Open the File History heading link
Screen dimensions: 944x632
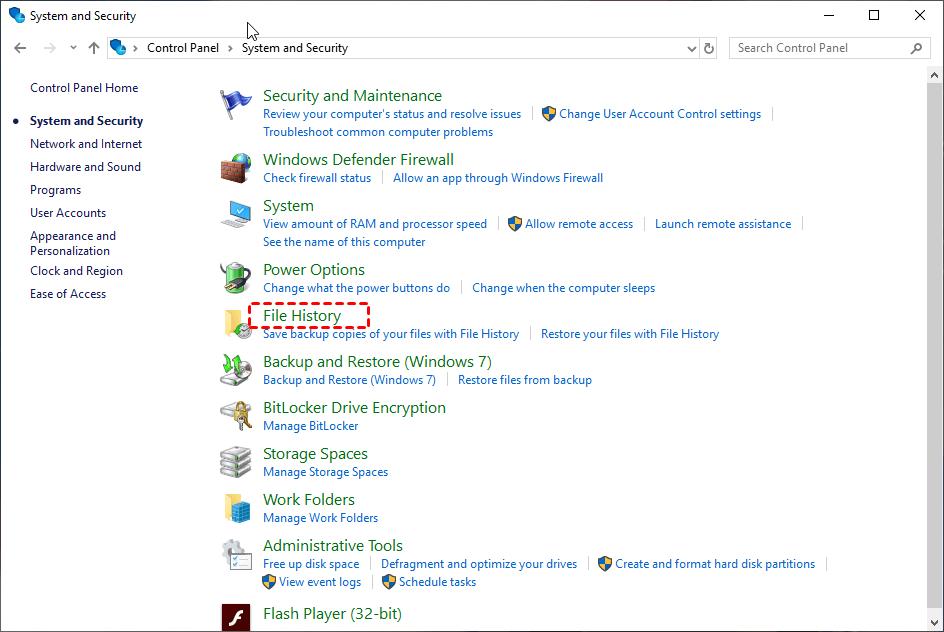coord(302,316)
